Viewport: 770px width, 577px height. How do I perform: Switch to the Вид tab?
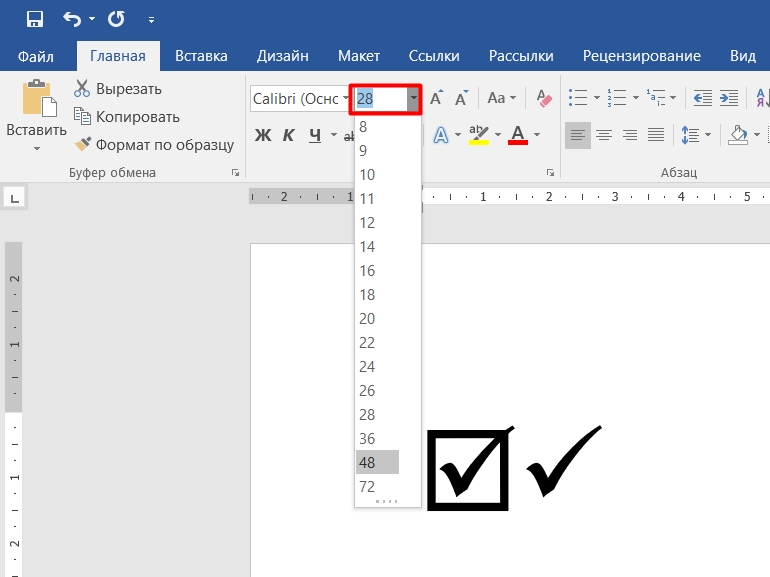click(743, 56)
